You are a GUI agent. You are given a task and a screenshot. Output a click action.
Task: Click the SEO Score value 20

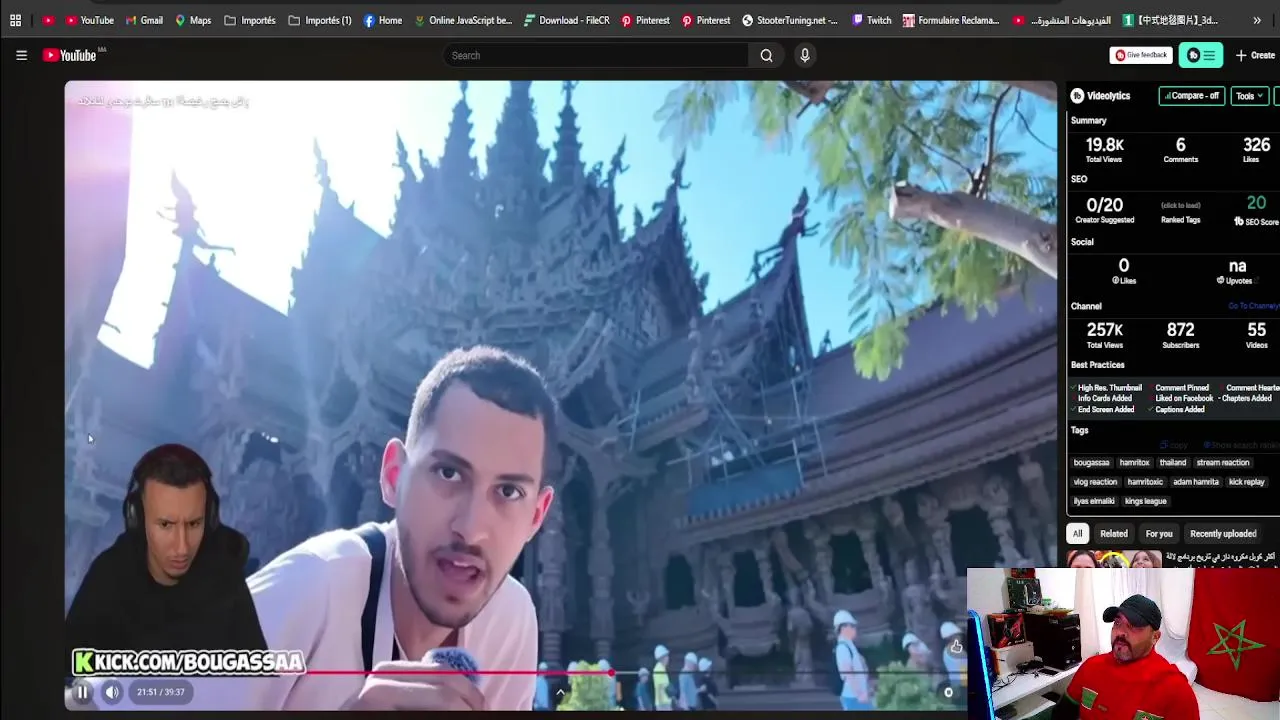[x=1256, y=203]
